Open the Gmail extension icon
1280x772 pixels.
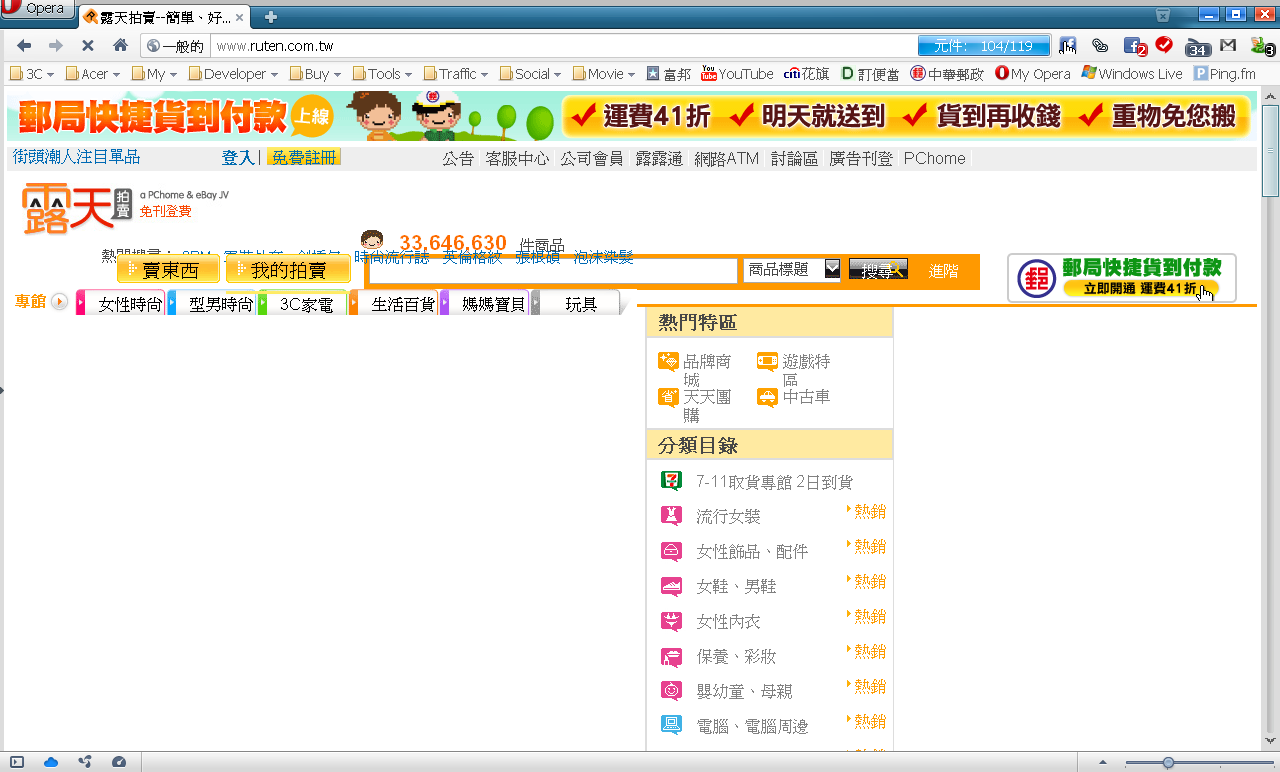click(x=1228, y=45)
